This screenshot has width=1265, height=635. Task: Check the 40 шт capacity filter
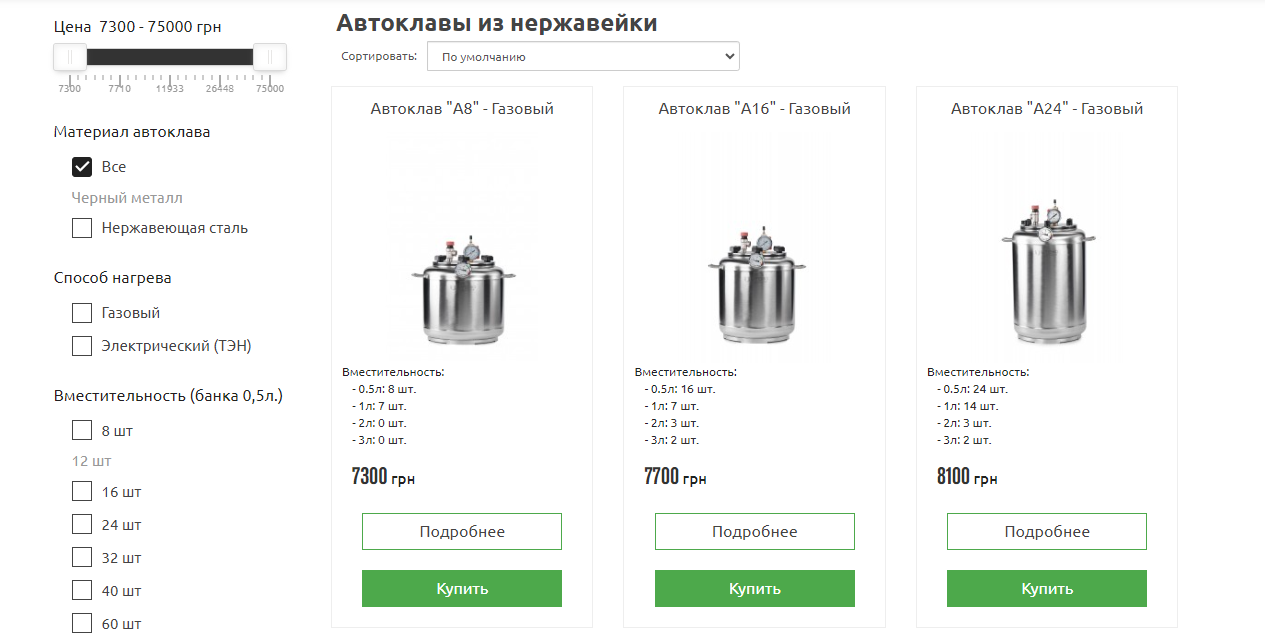(x=82, y=590)
